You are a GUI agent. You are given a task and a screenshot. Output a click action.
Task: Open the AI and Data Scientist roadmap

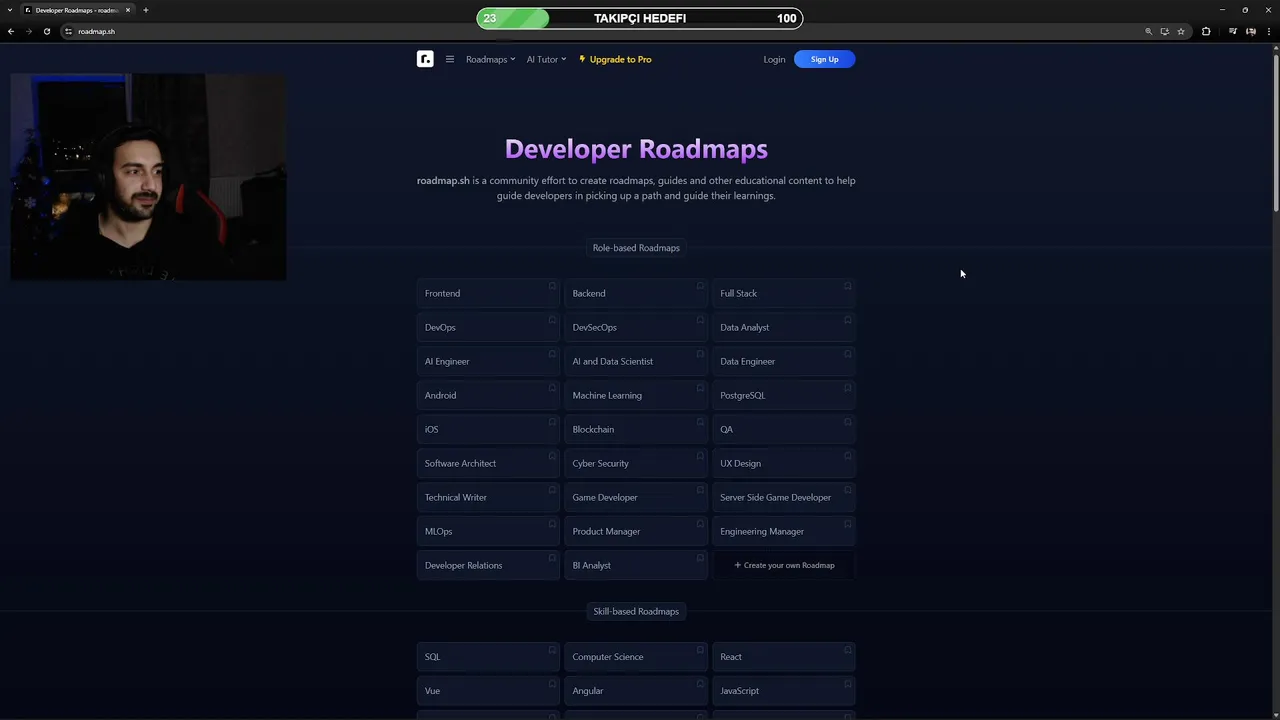point(636,361)
